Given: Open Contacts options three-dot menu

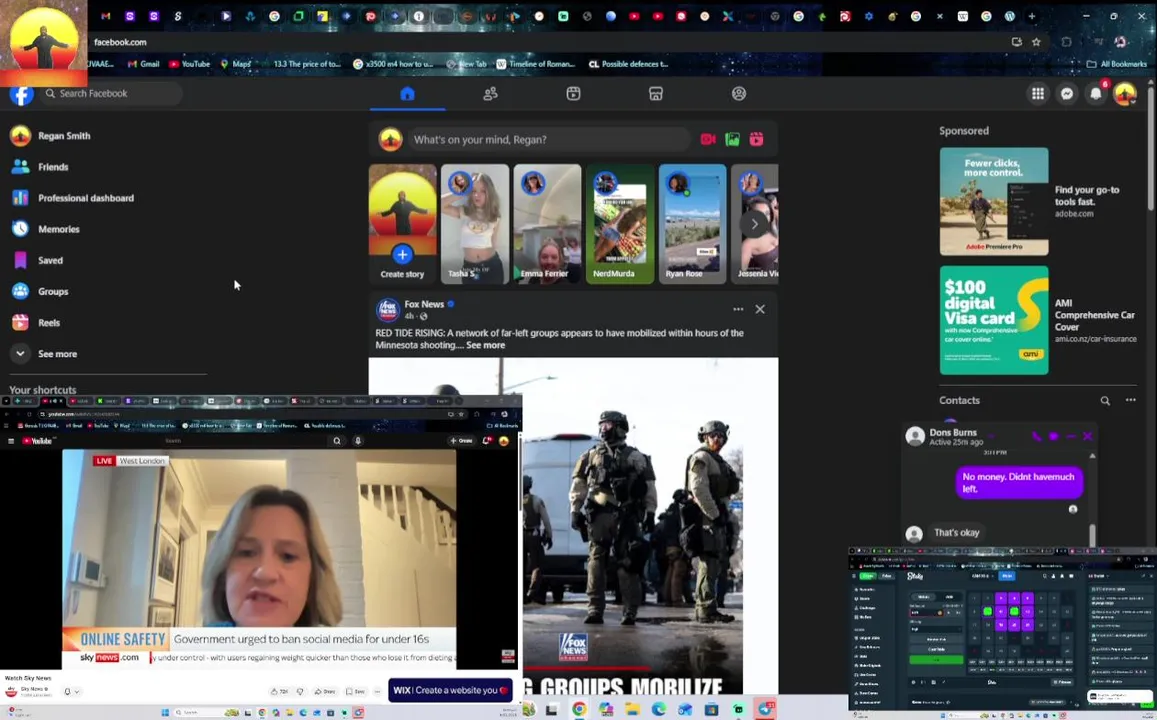Looking at the screenshot, I should click(x=1130, y=400).
